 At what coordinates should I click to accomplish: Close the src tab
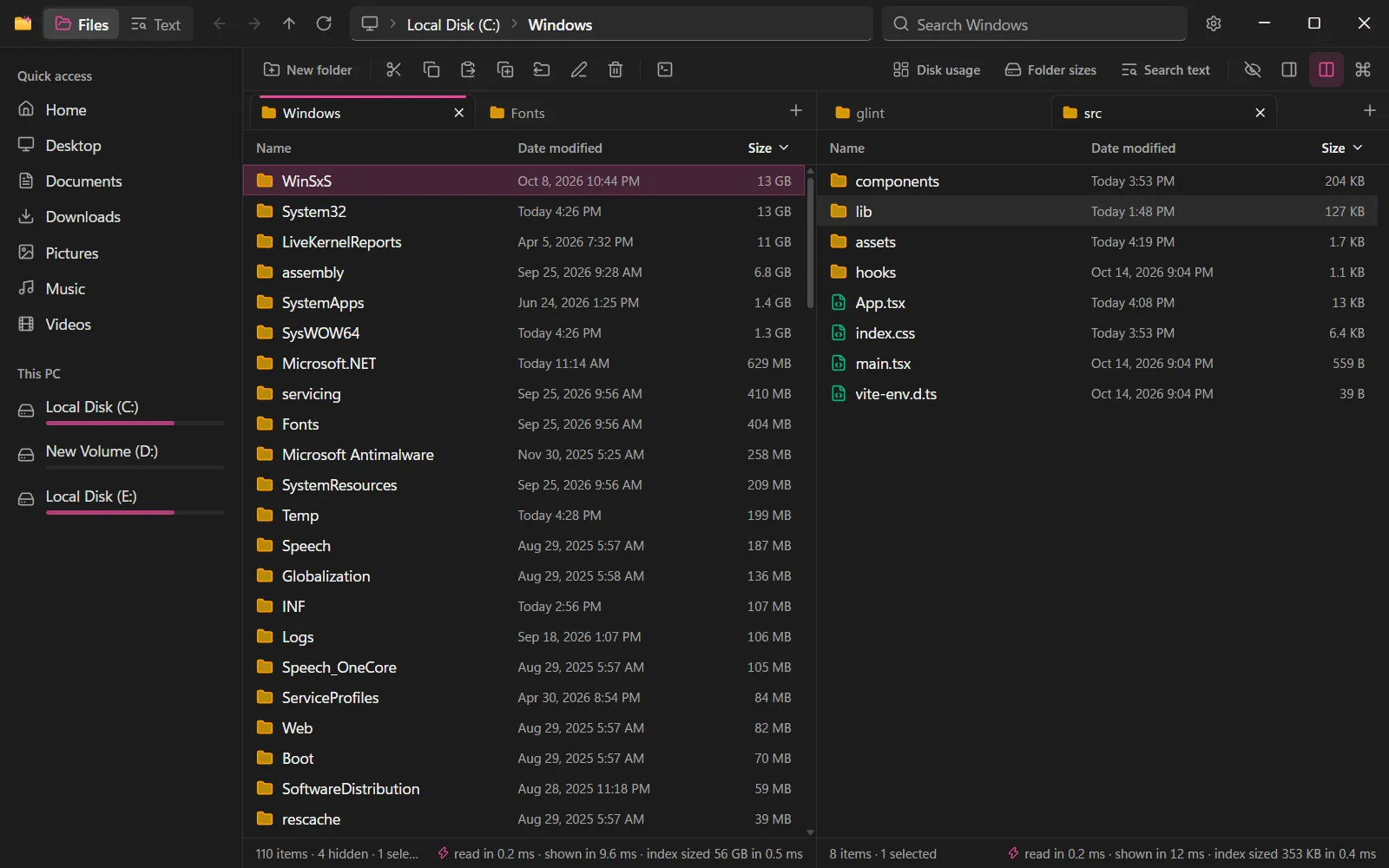pos(1261,113)
